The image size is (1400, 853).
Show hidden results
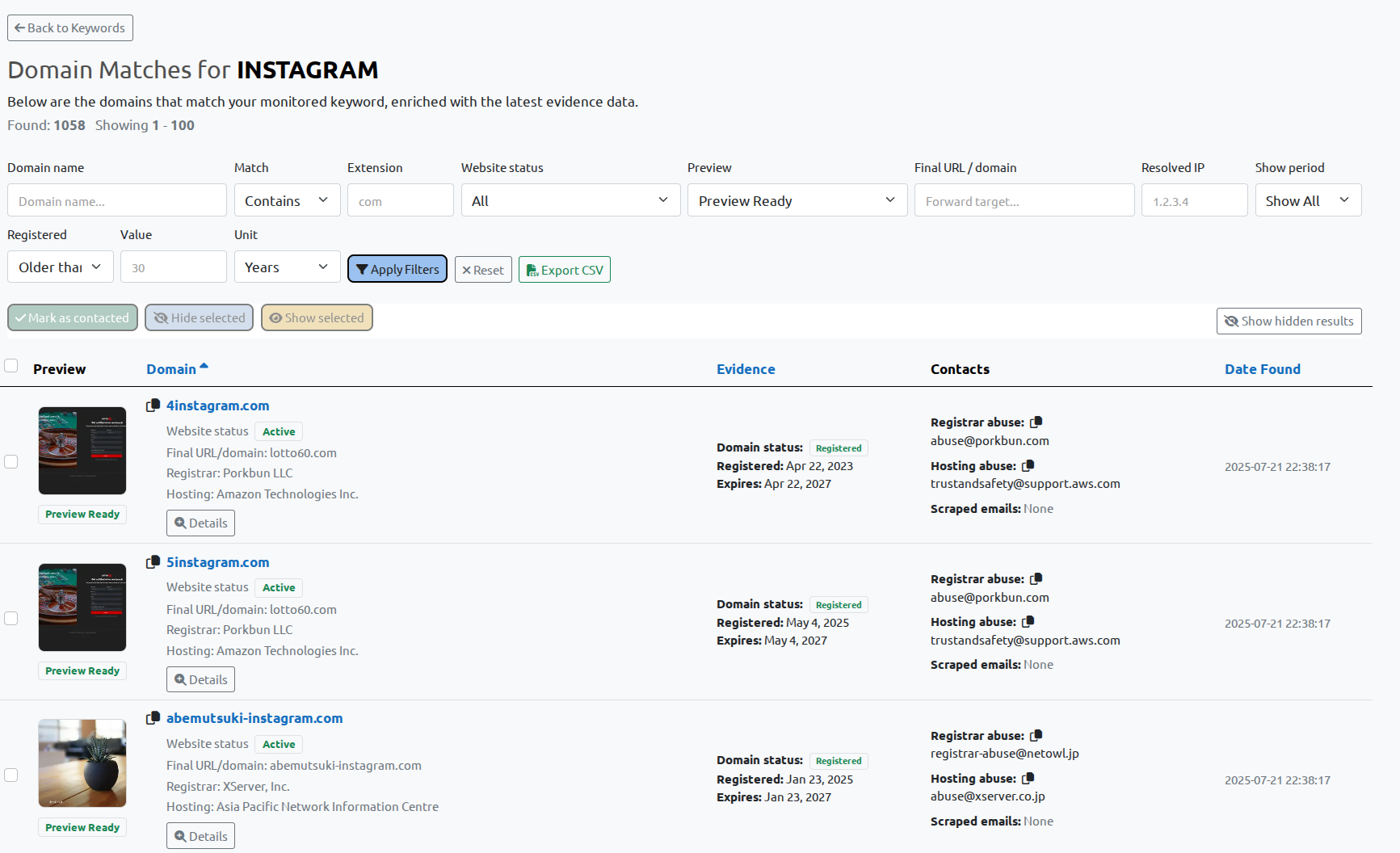point(1289,321)
